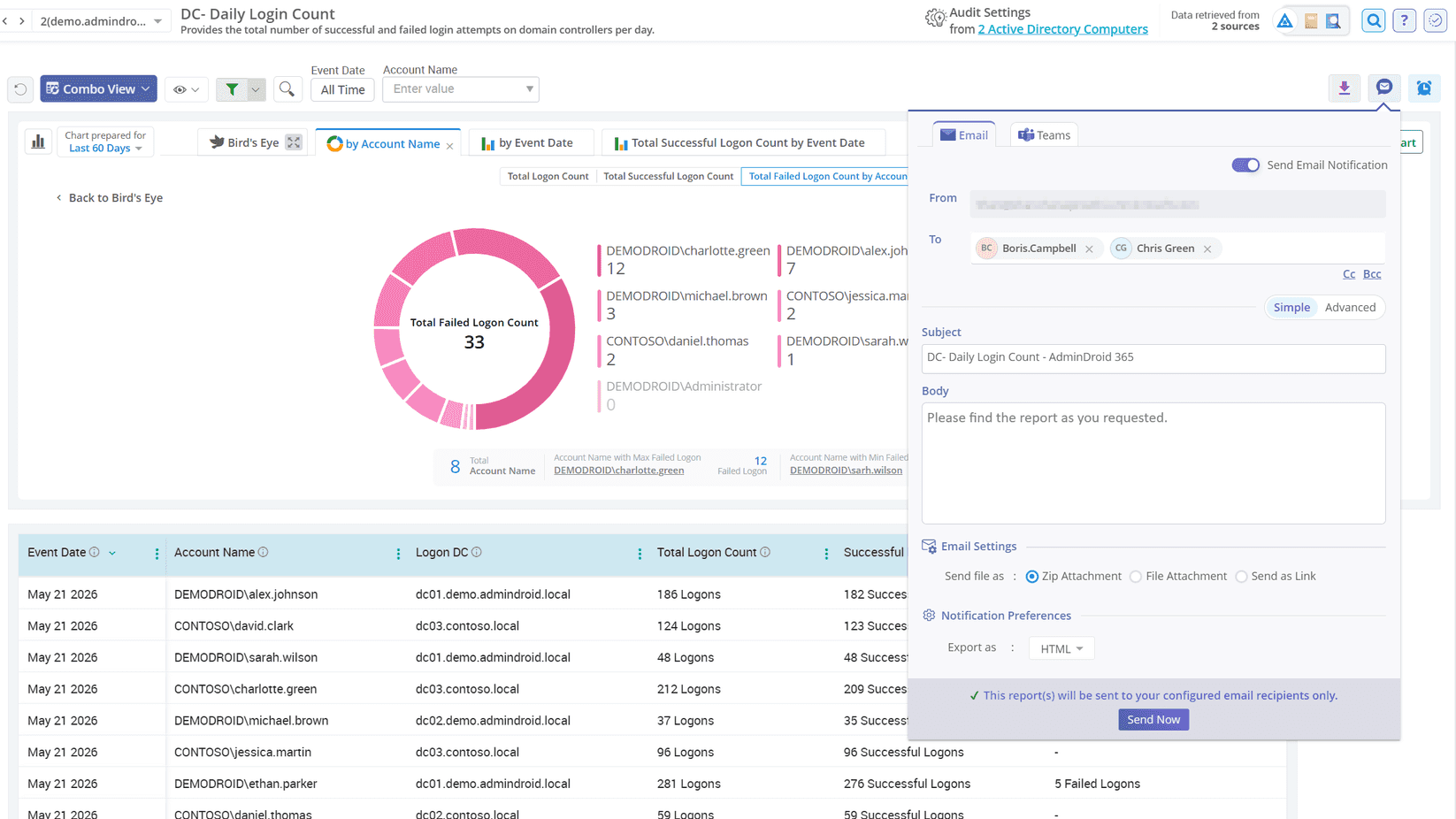Viewport: 1456px width, 819px height.
Task: Click DEMODROID\charlotte.green legend swatch
Action: coord(599,260)
